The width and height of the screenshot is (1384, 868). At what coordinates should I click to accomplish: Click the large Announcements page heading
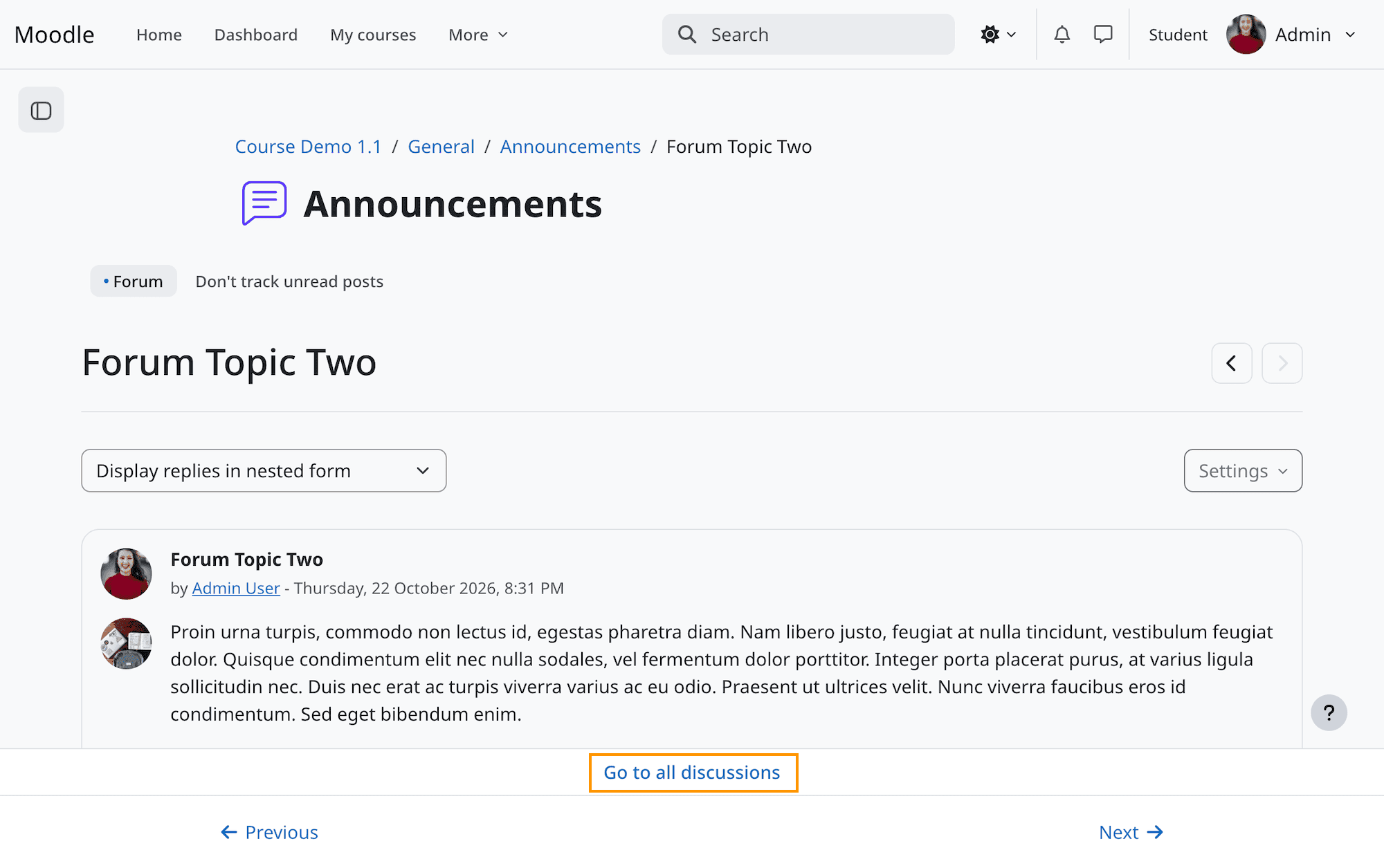tap(453, 204)
